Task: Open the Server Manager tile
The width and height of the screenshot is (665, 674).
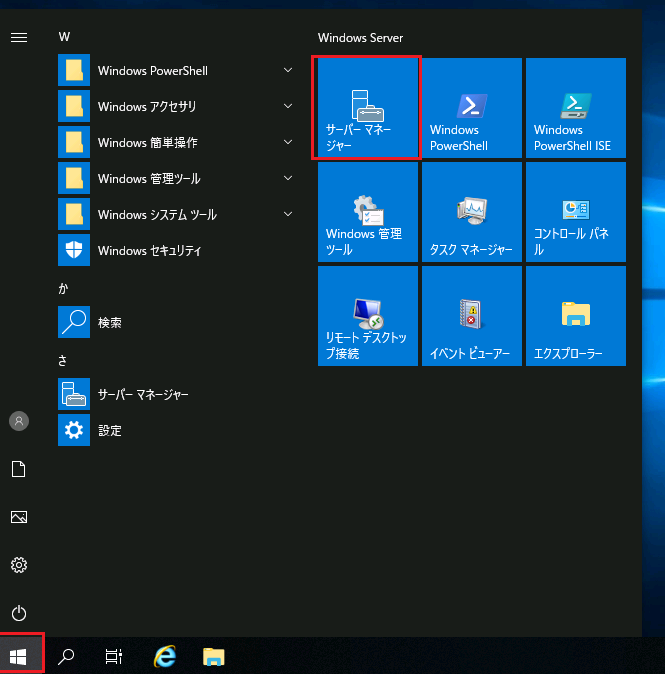Action: pyautogui.click(x=367, y=108)
